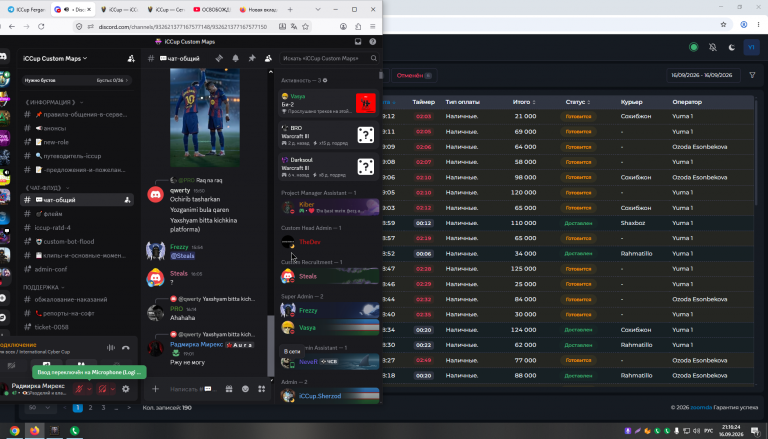The image size is (768, 439).
Task: Click the football players image in chat
Action: 205,118
